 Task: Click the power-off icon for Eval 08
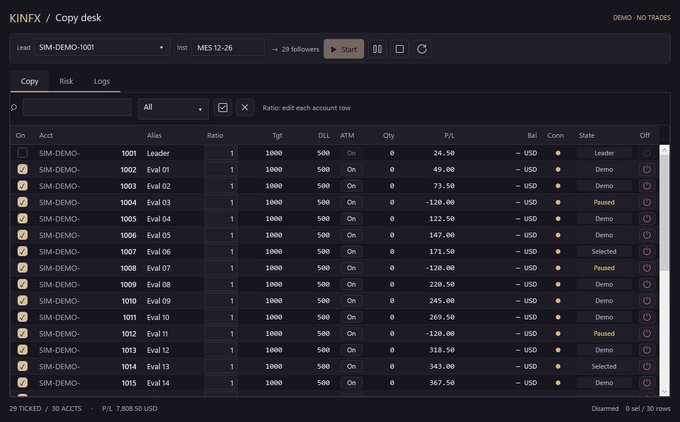tap(647, 285)
